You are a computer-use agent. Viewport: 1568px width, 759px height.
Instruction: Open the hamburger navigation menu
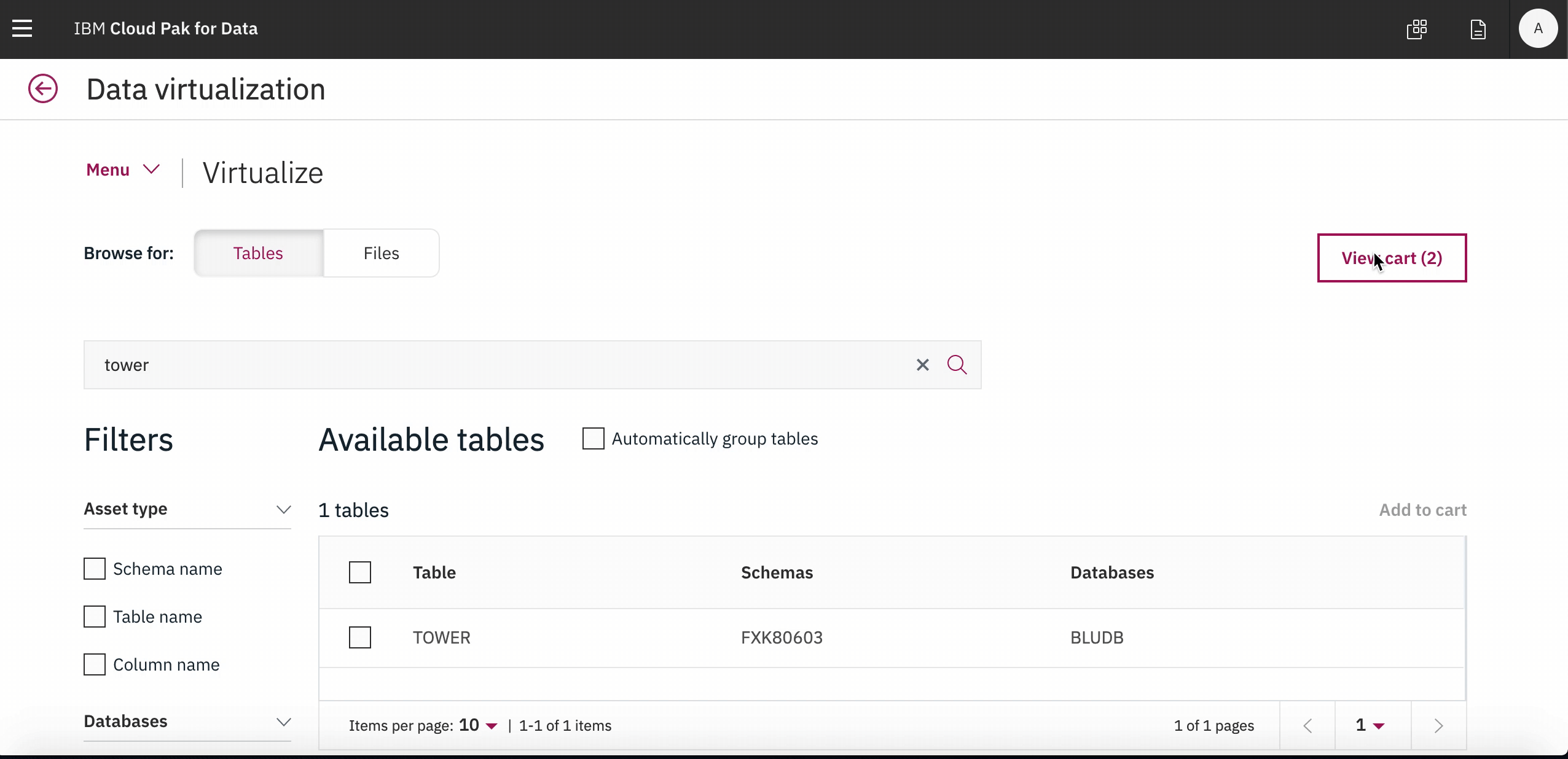22,28
